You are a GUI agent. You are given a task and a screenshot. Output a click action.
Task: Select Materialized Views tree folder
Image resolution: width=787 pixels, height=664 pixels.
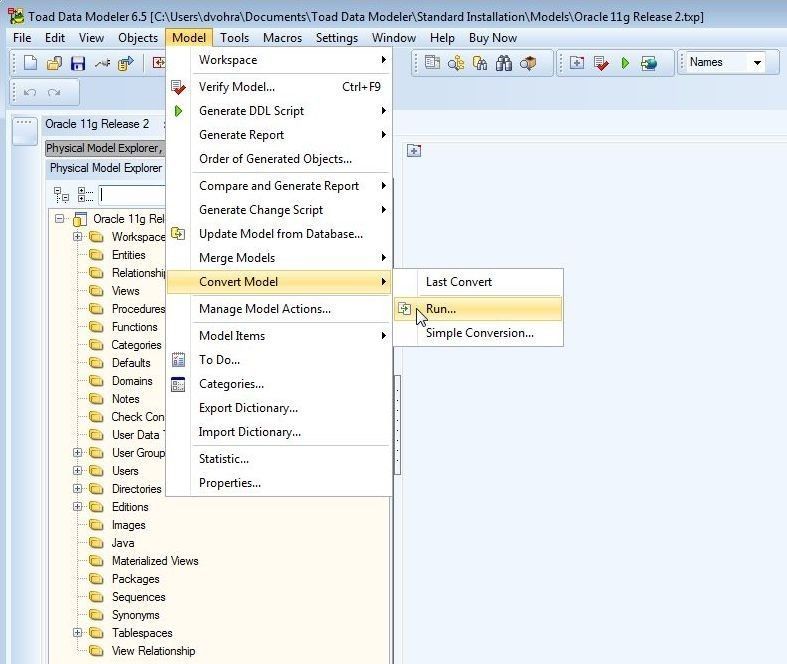(155, 561)
